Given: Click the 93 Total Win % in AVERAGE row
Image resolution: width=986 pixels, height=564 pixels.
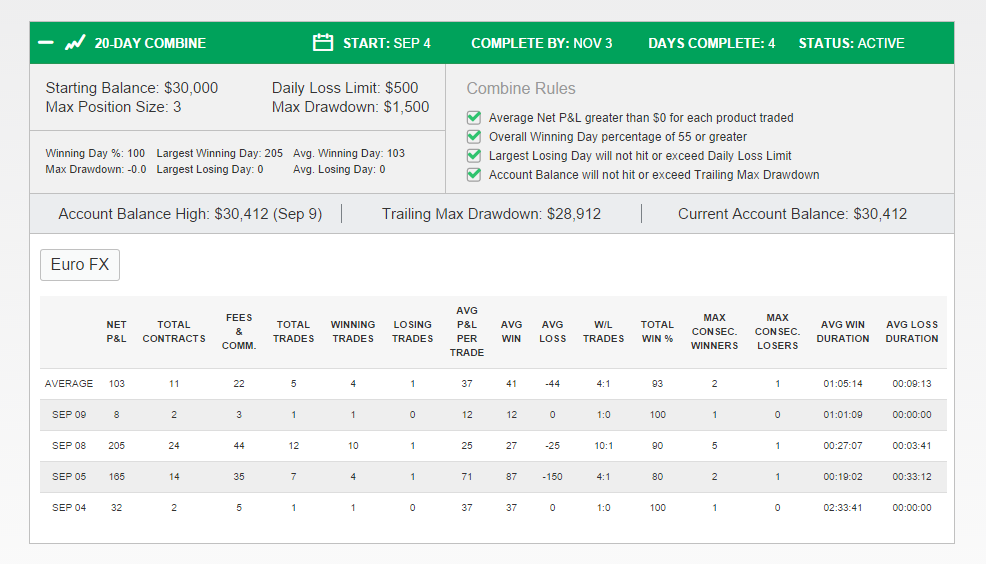Looking at the screenshot, I should [657, 384].
